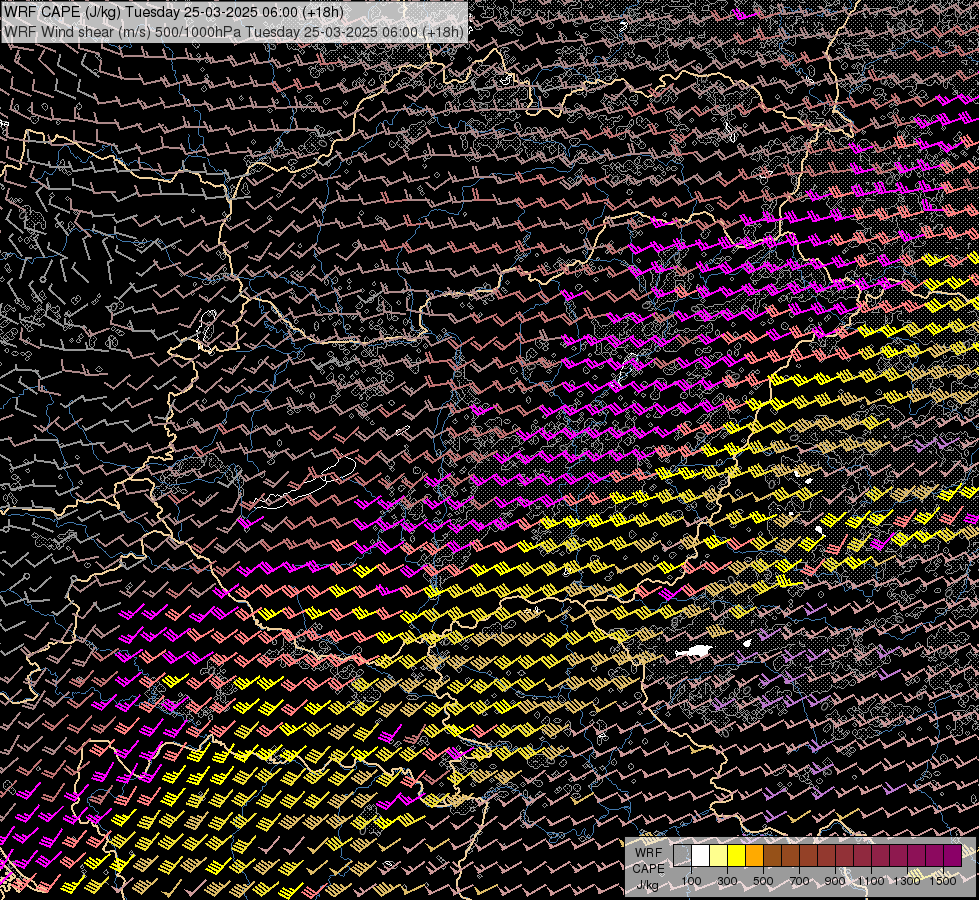Image resolution: width=979 pixels, height=900 pixels.
Task: Click the WRF CAPE title line
Action: 174,12
